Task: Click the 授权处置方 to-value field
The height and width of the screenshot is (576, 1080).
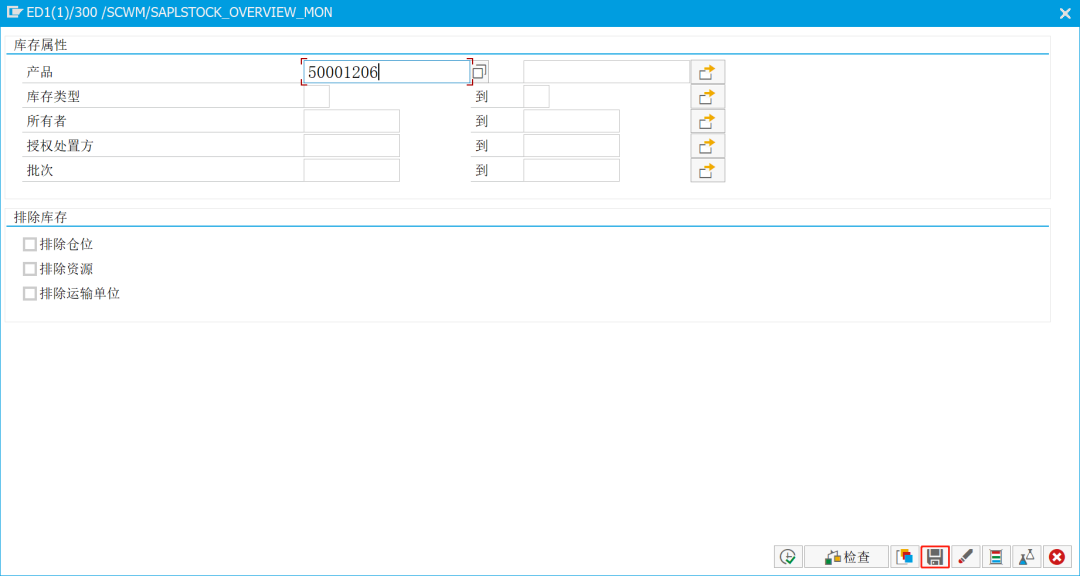Action: tap(571, 146)
